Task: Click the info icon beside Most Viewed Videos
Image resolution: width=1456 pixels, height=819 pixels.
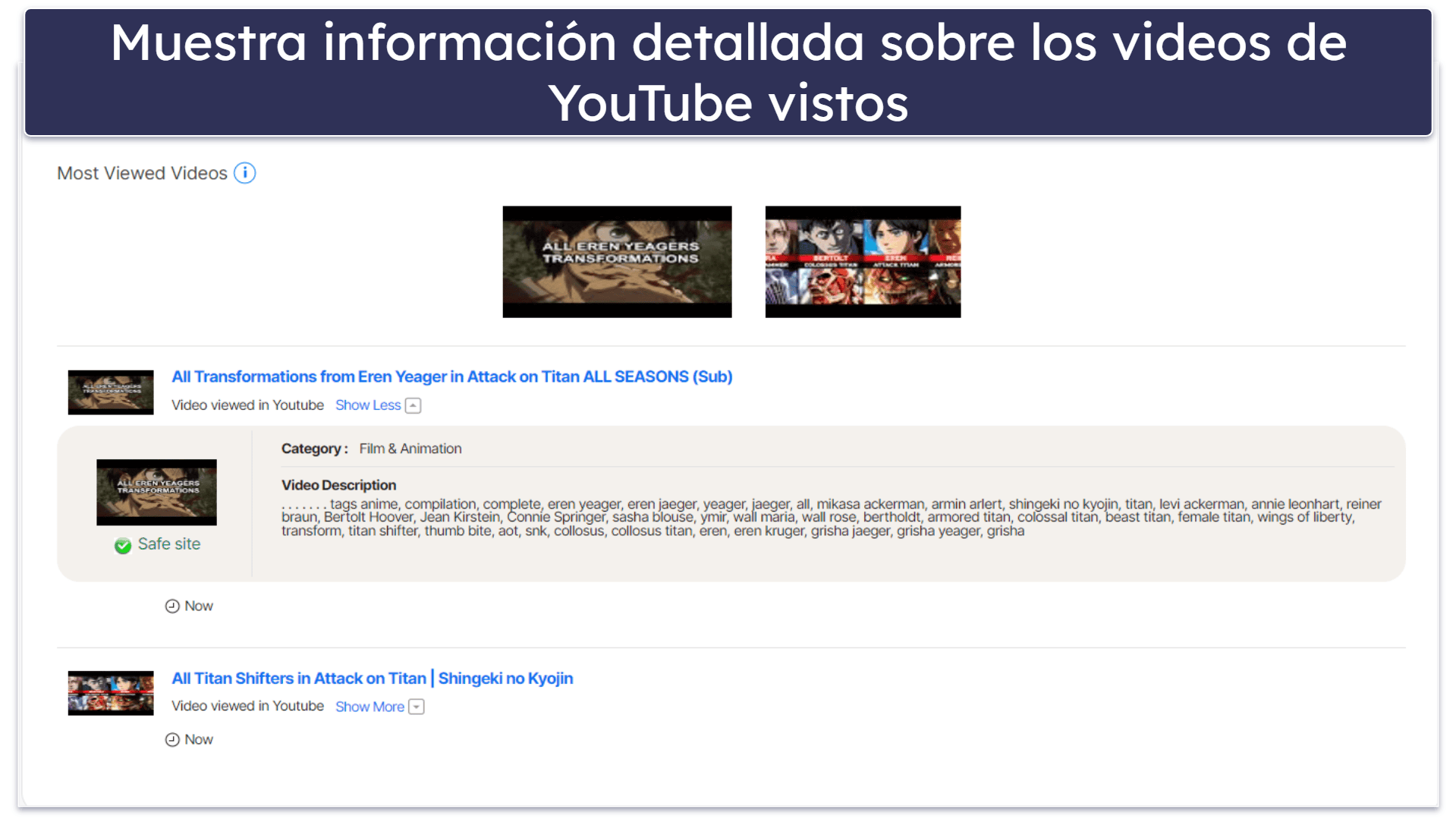Action: pos(244,173)
